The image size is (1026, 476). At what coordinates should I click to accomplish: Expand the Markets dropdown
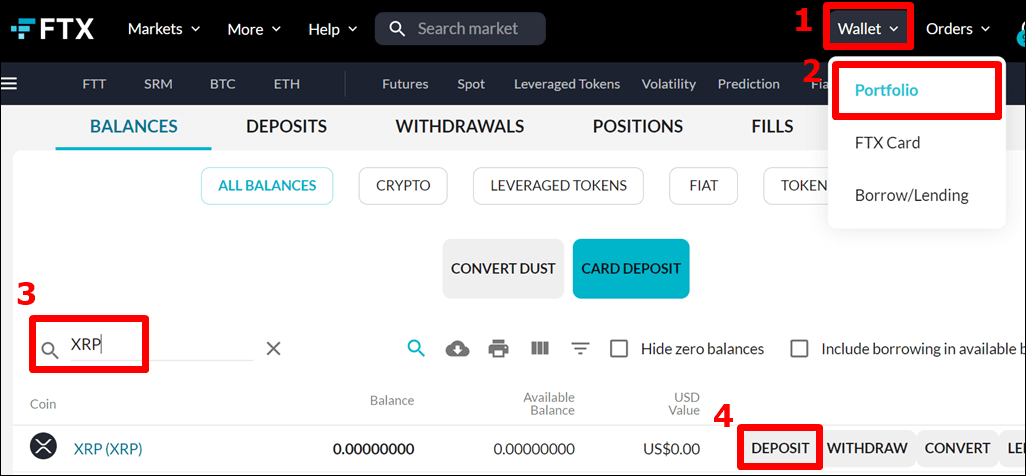point(164,29)
